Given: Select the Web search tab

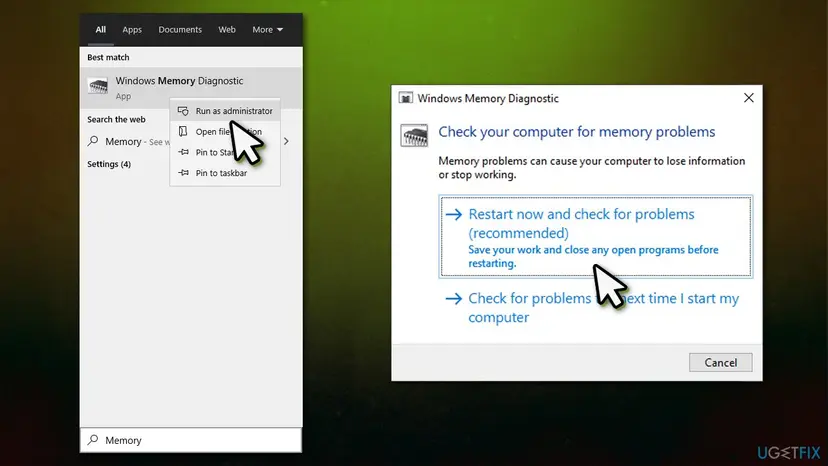Looking at the screenshot, I should (227, 30).
